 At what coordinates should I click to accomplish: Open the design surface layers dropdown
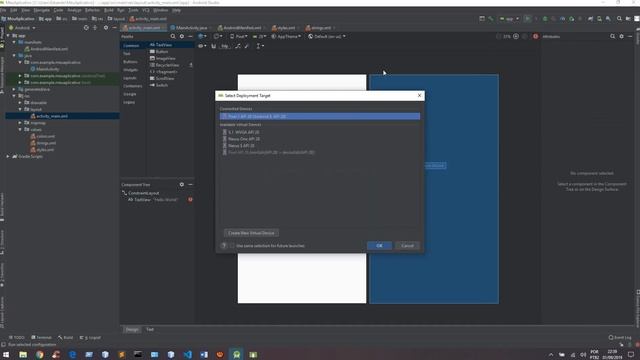(202, 36)
